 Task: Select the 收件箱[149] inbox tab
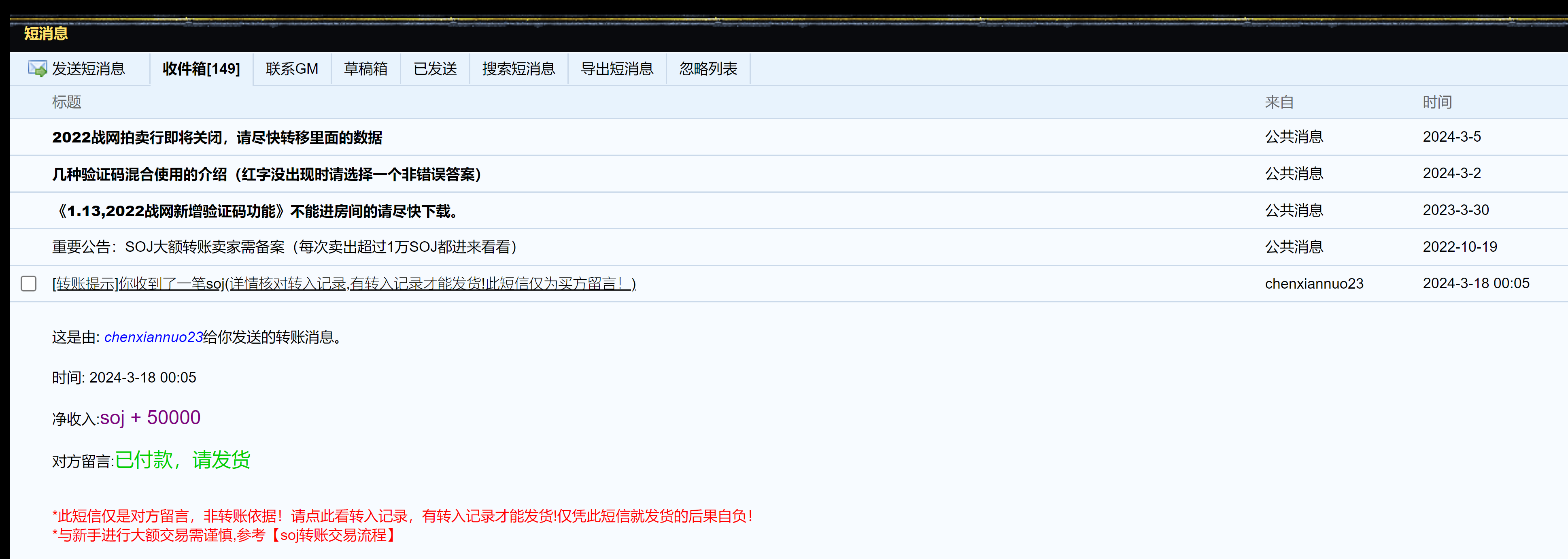[x=201, y=69]
